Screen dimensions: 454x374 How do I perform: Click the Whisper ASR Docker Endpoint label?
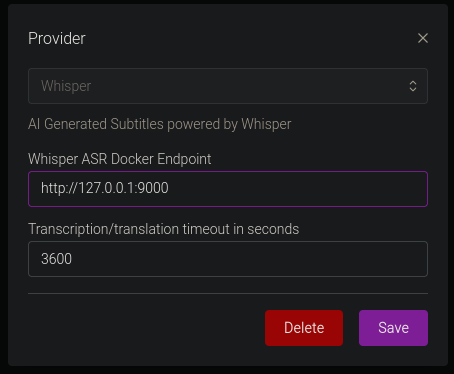[x=120, y=159]
